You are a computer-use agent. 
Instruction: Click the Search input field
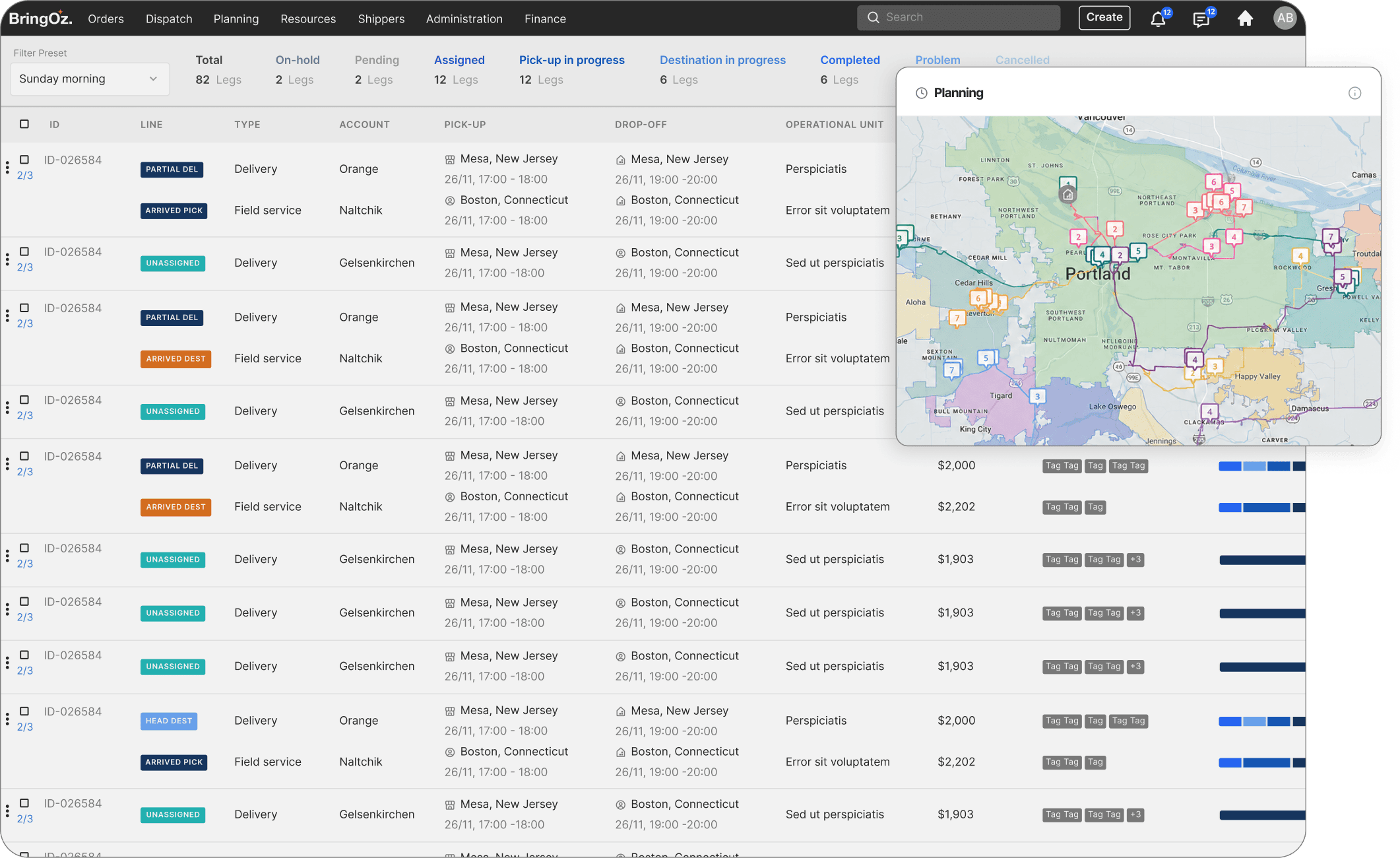(959, 18)
